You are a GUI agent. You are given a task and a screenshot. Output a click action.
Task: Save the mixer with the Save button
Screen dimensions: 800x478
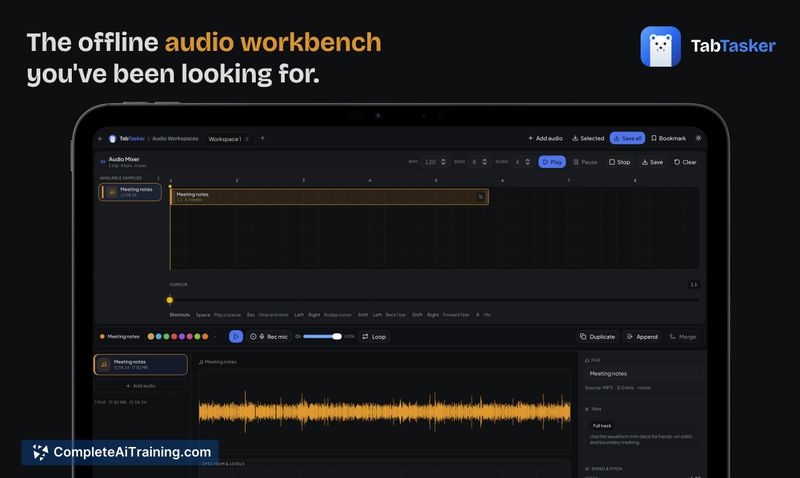click(653, 162)
